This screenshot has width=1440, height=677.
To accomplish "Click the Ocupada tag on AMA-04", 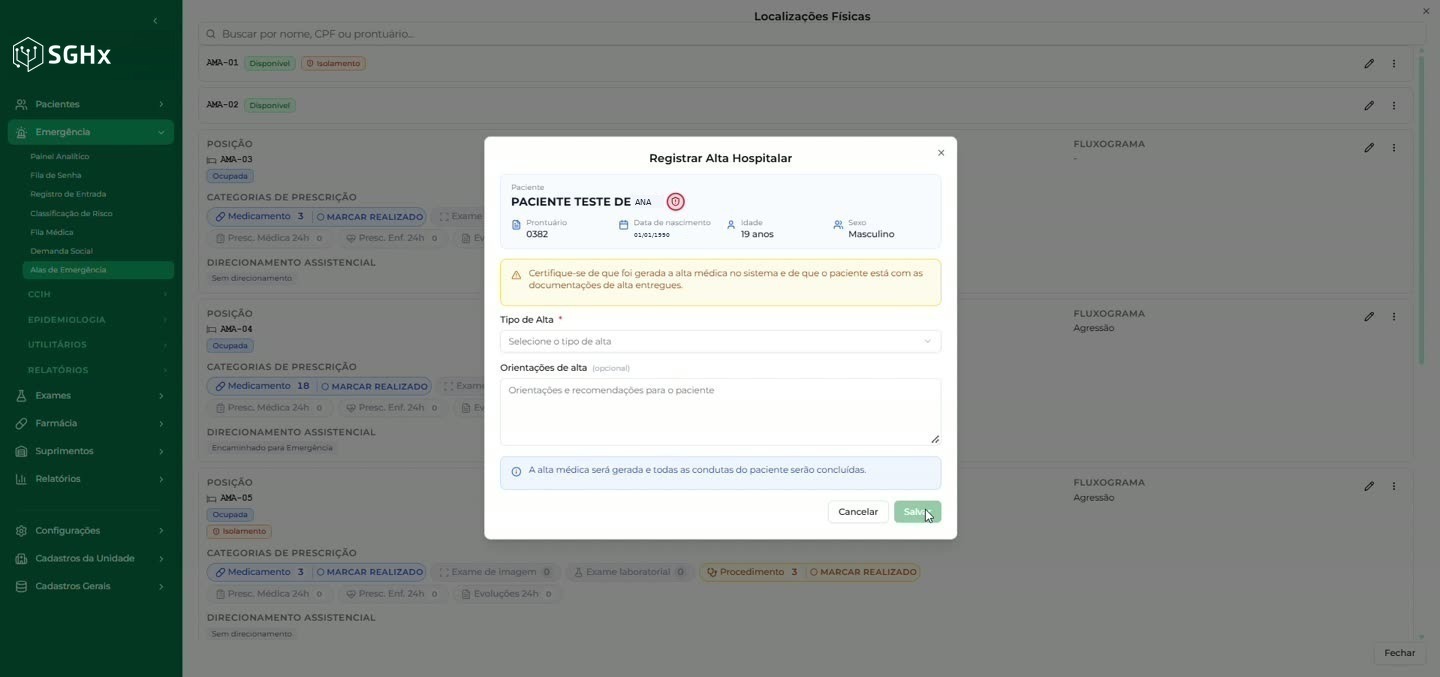I will tap(230, 346).
